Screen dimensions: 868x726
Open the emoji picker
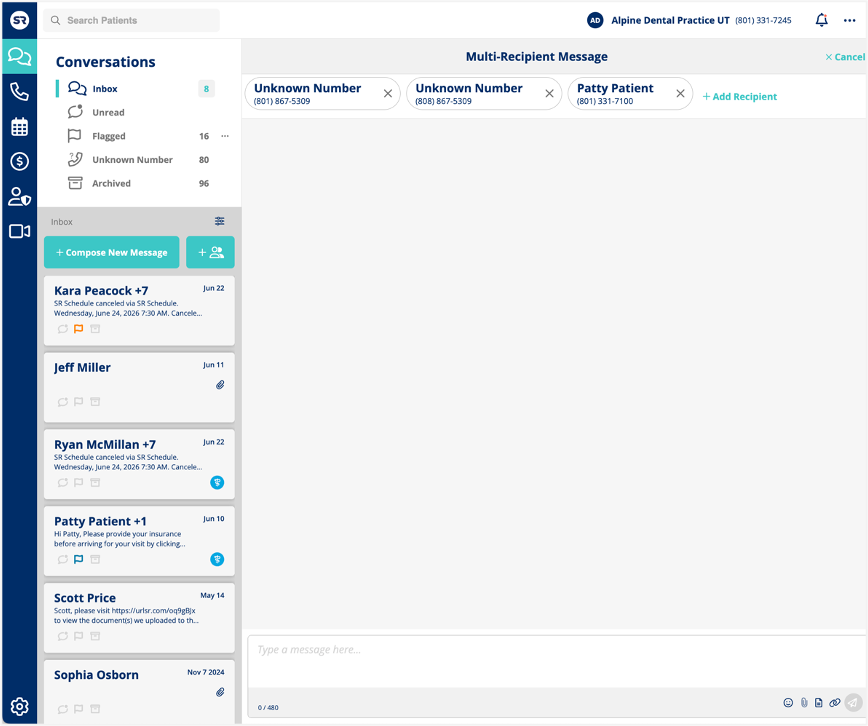click(788, 703)
